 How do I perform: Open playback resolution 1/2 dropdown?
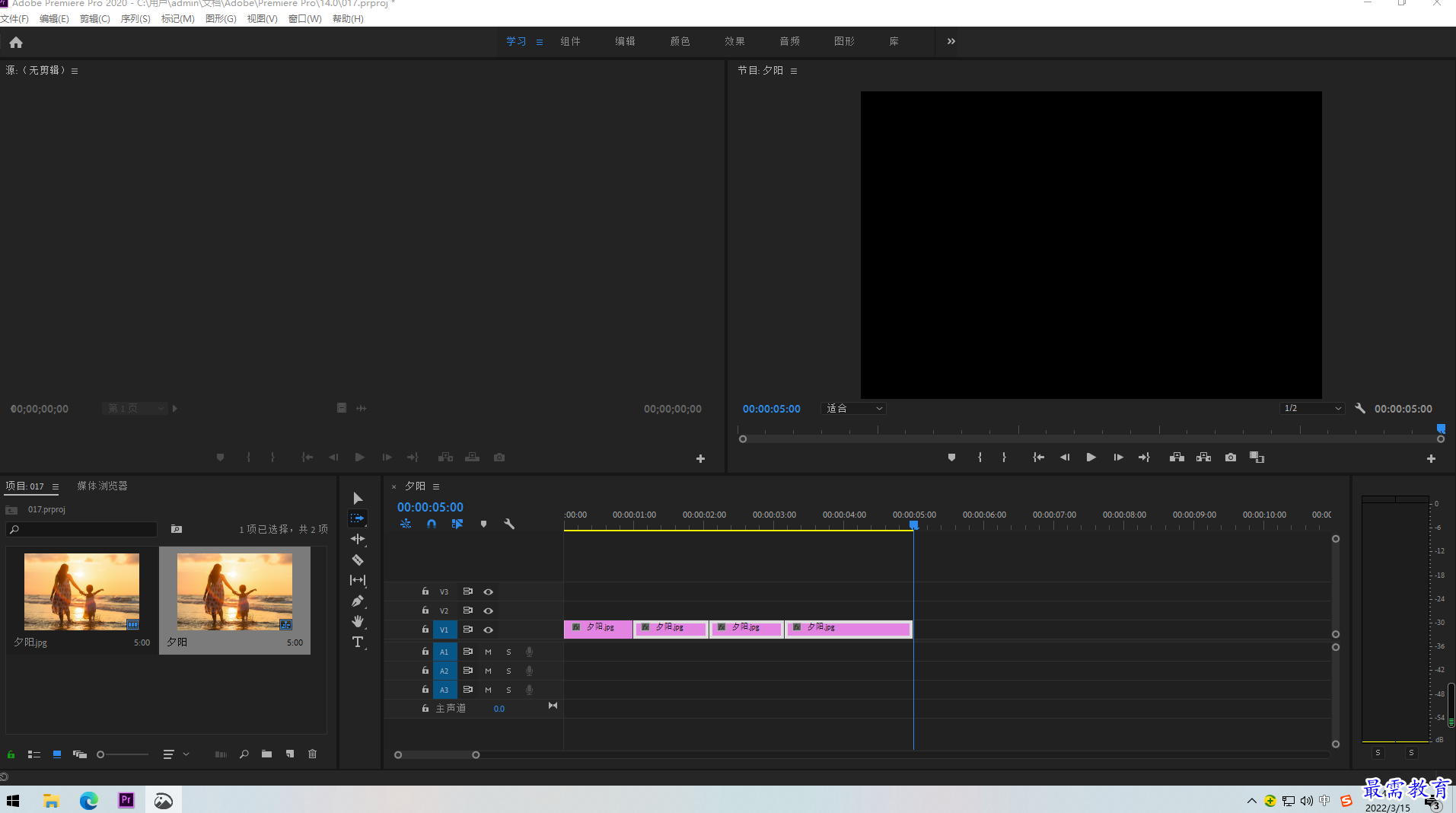[x=1312, y=409]
